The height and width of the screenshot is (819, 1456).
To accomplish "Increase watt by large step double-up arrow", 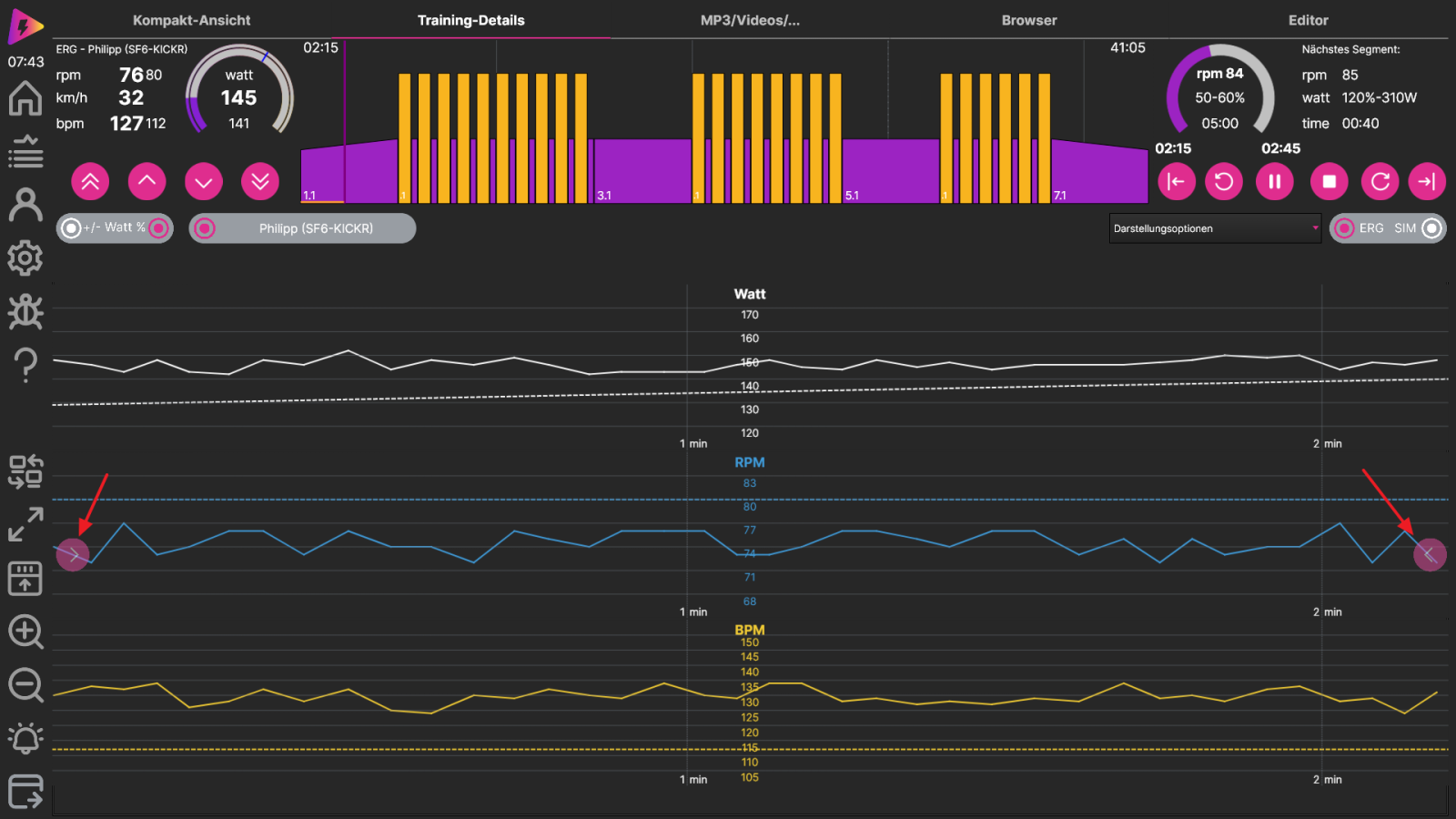I will pyautogui.click(x=90, y=182).
